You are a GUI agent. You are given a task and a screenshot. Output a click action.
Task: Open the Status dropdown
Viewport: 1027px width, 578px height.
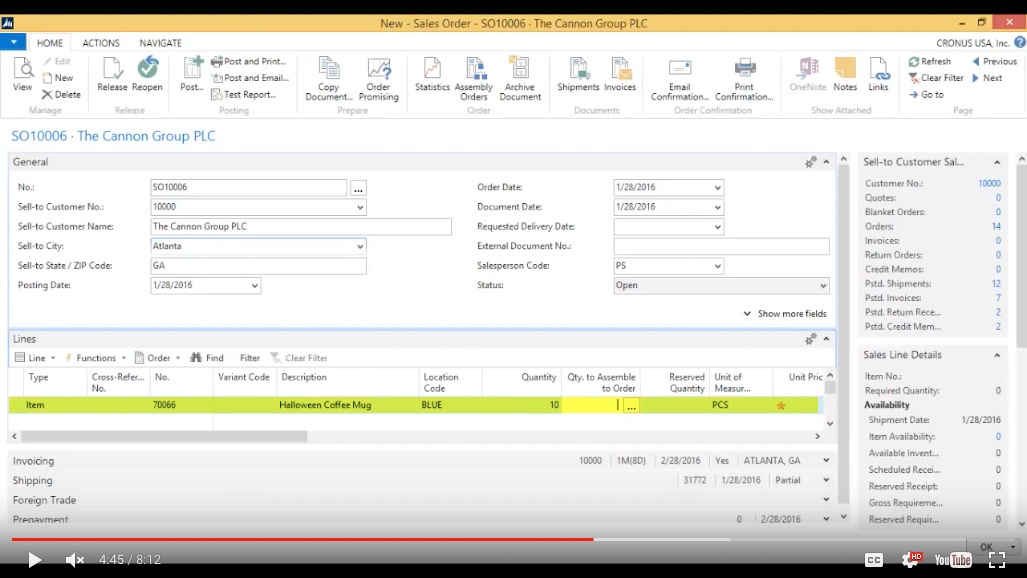point(823,286)
